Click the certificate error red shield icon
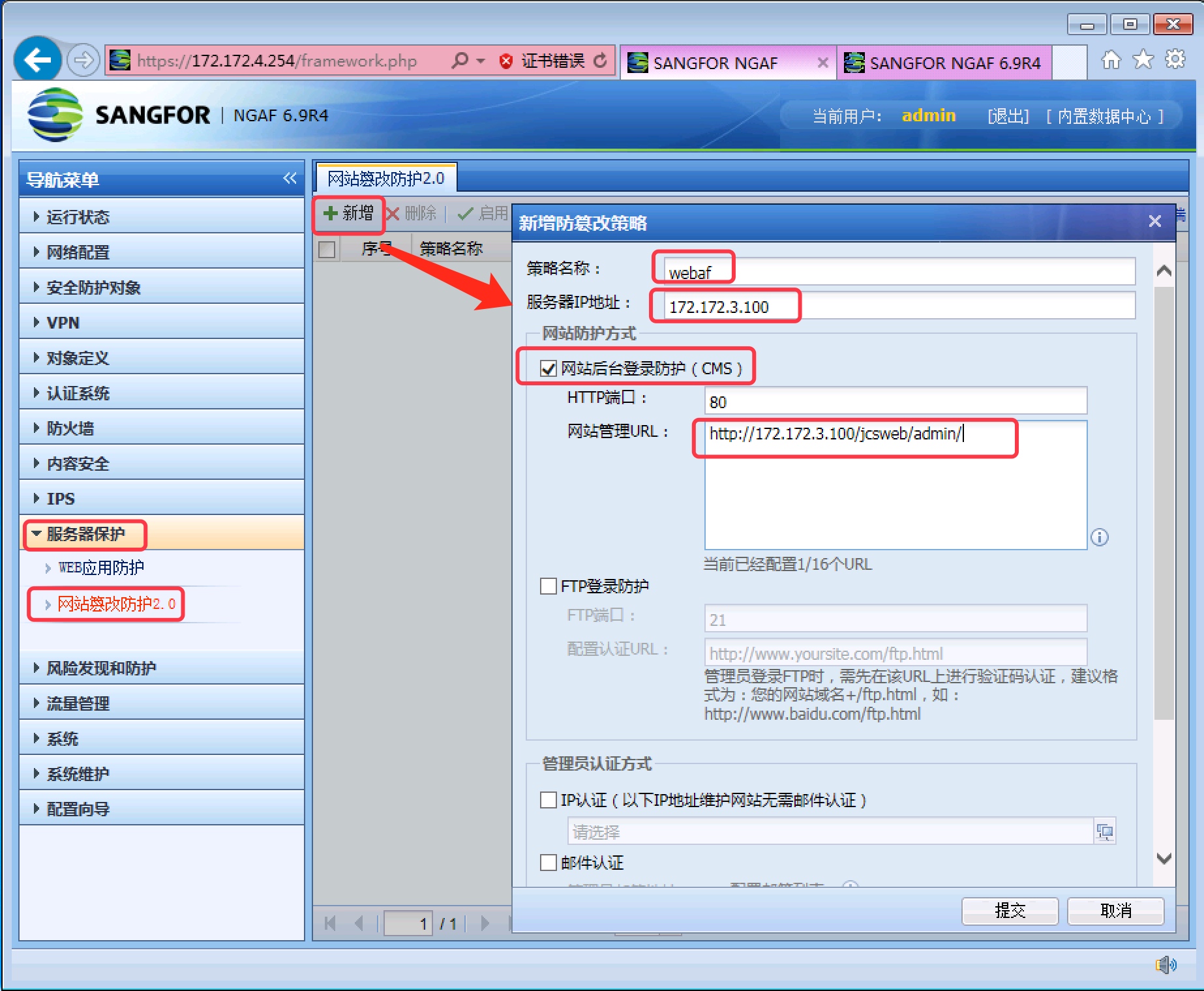 tap(505, 61)
